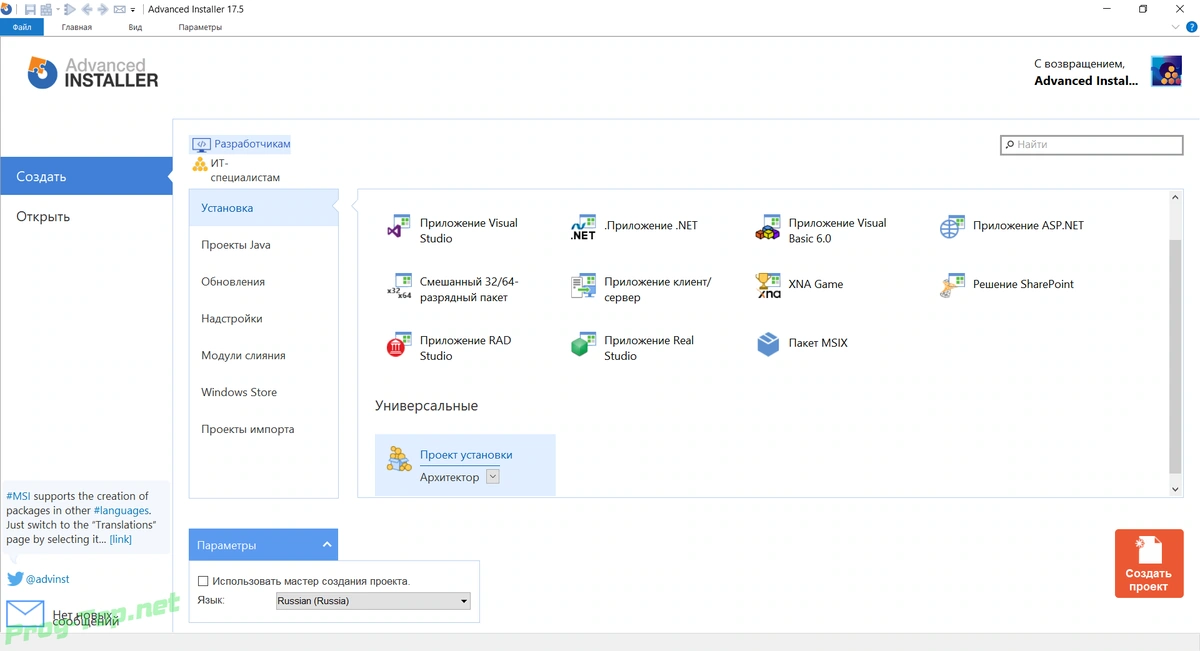Viewport: 1200px width, 651px height.
Task: Click the Back arrow in quick access toolbar
Action: (87, 10)
